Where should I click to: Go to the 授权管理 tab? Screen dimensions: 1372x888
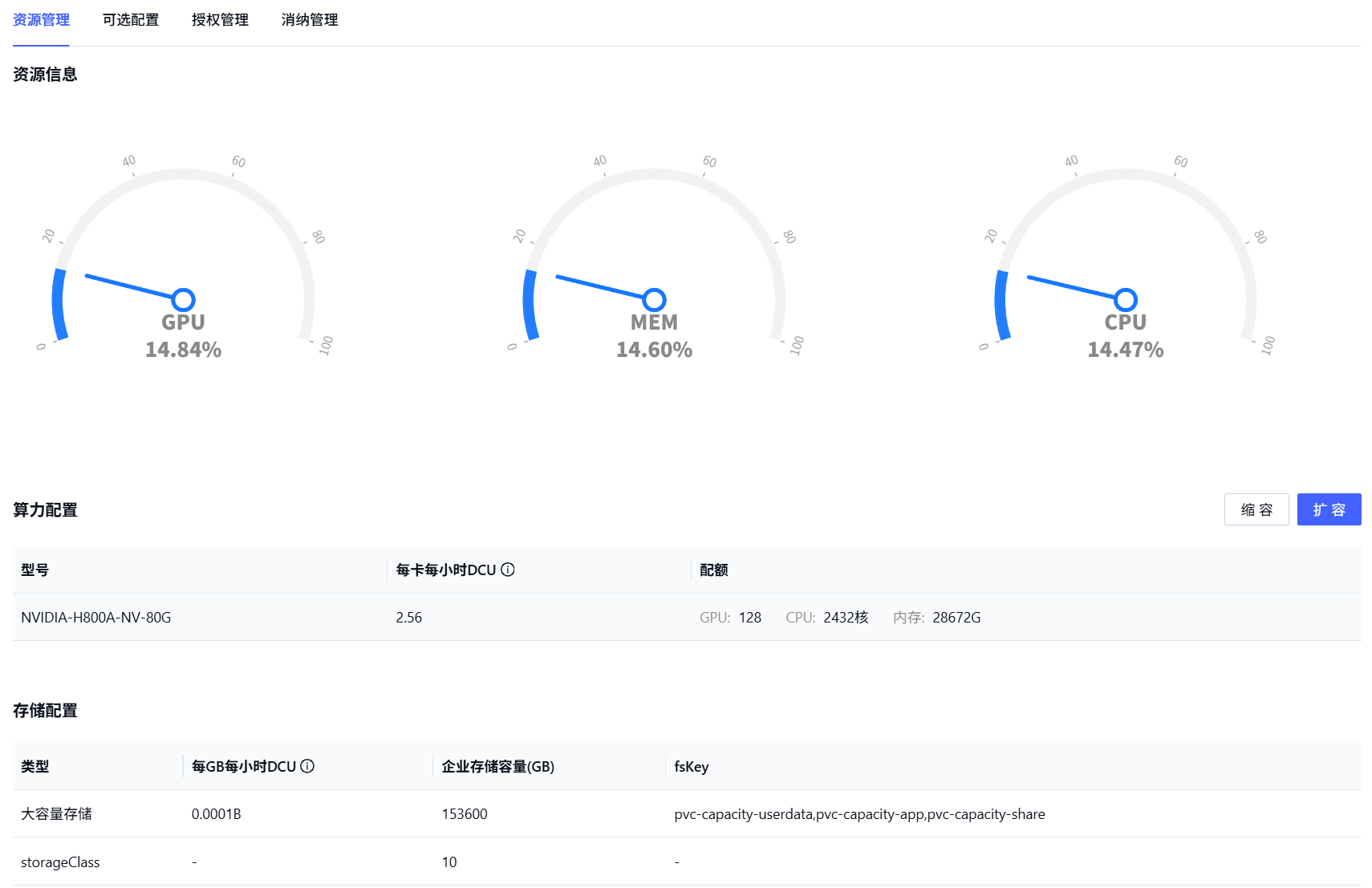click(x=220, y=20)
